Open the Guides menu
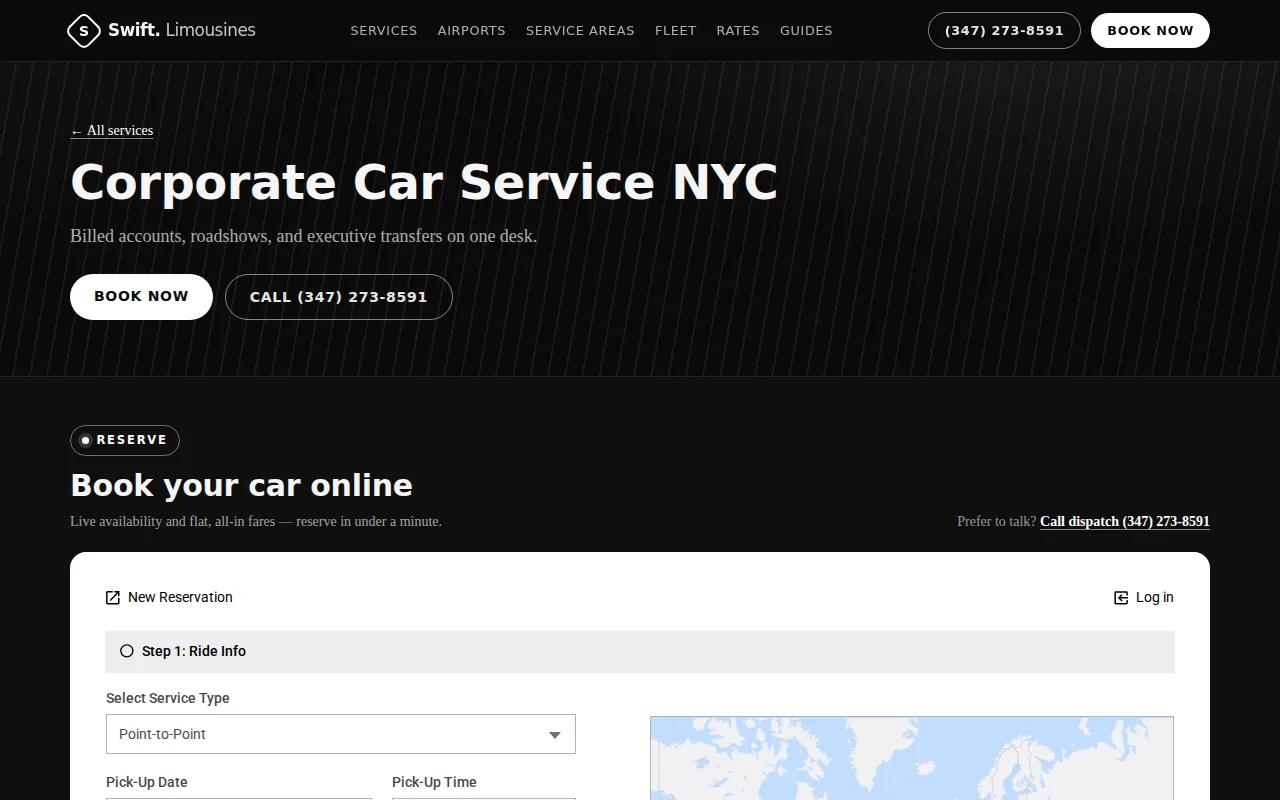The height and width of the screenshot is (800, 1280). [806, 31]
